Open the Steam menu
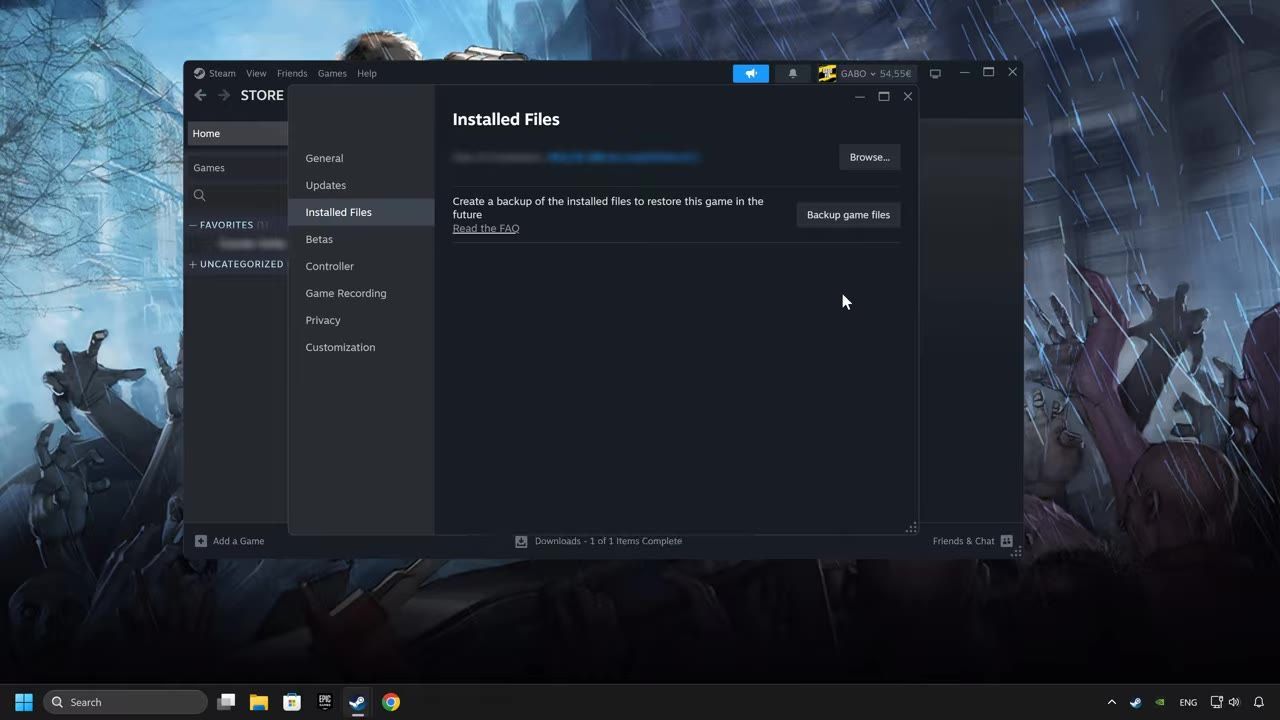 (x=222, y=73)
